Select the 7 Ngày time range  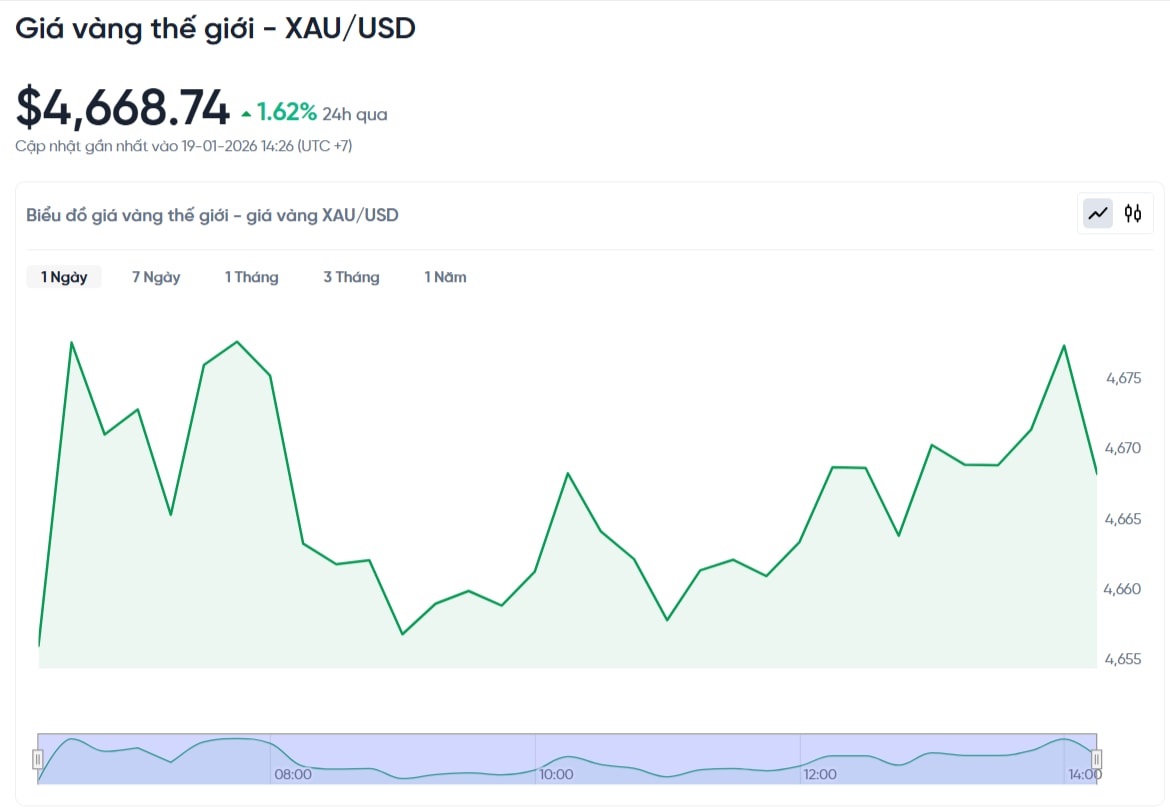tap(156, 277)
